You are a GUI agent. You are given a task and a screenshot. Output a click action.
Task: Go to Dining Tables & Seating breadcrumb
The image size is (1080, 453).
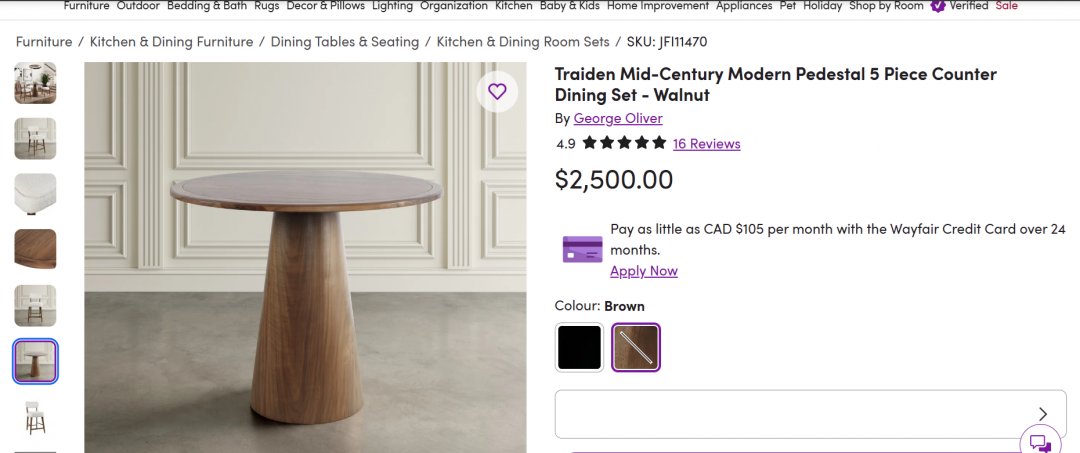(344, 42)
